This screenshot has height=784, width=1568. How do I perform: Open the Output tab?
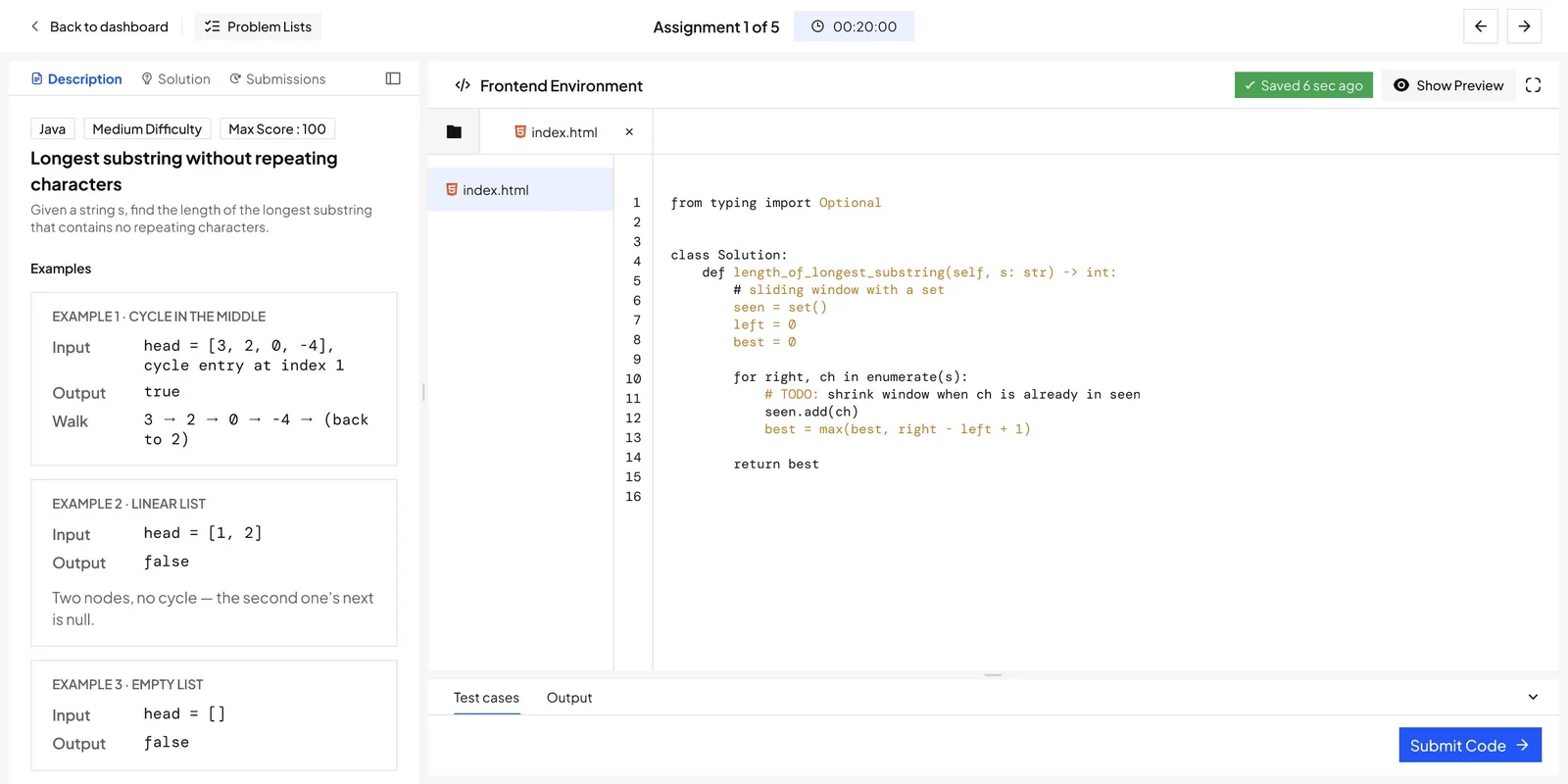coord(569,698)
